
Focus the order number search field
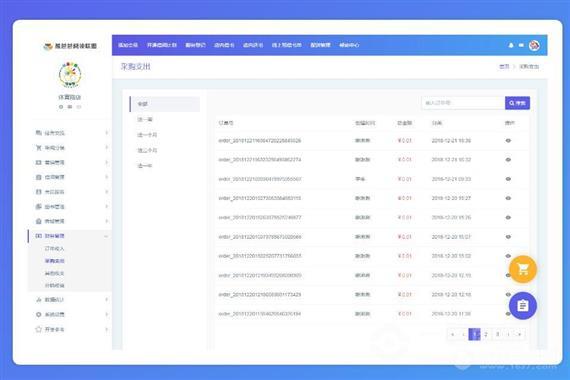[463, 103]
